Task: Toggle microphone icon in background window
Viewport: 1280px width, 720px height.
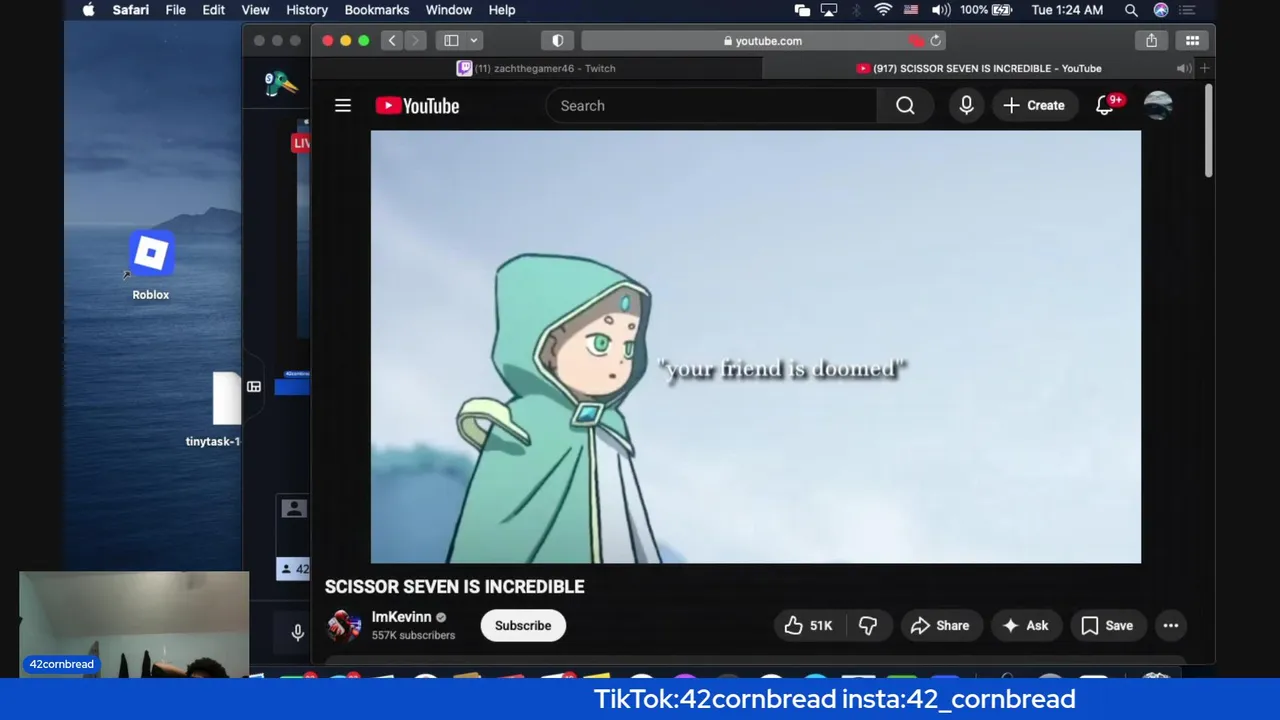Action: click(x=297, y=632)
